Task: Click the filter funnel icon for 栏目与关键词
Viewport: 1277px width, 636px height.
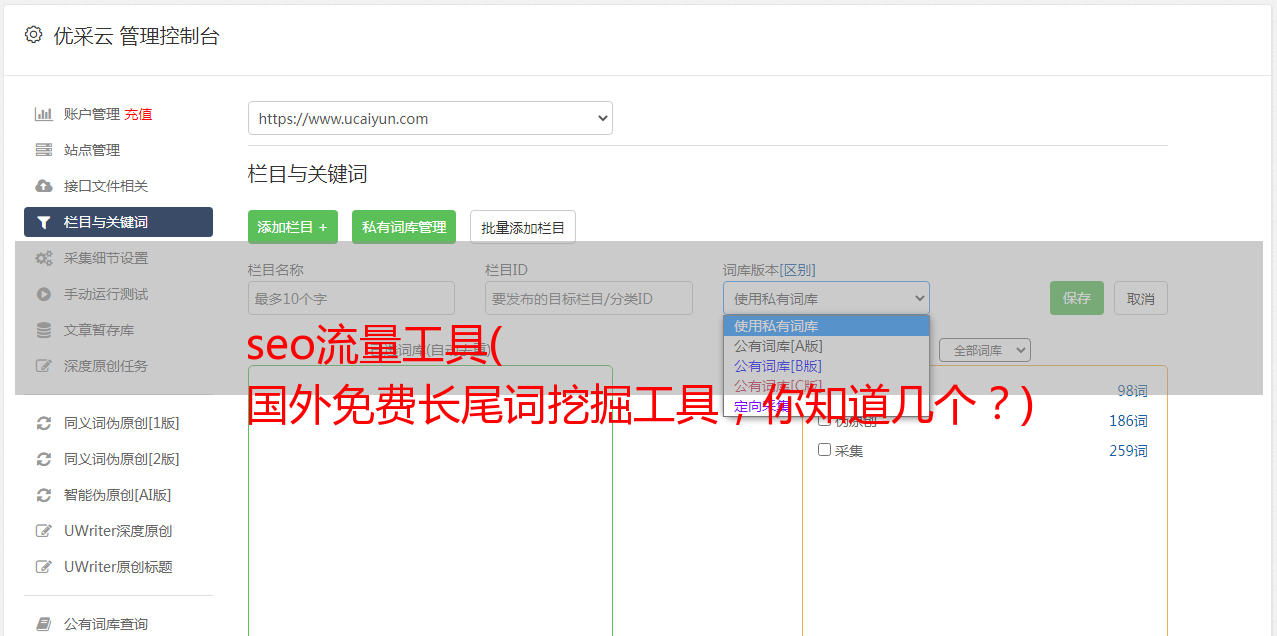Action: 43,222
